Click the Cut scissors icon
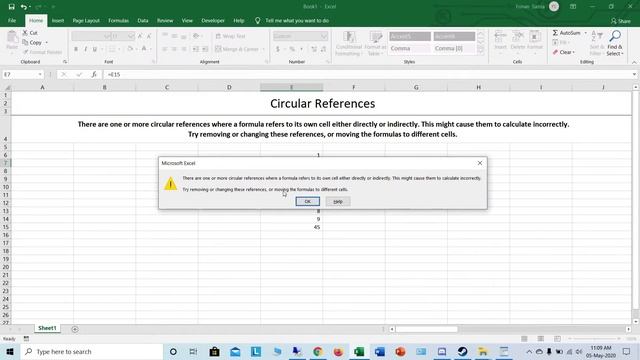 click(25, 33)
